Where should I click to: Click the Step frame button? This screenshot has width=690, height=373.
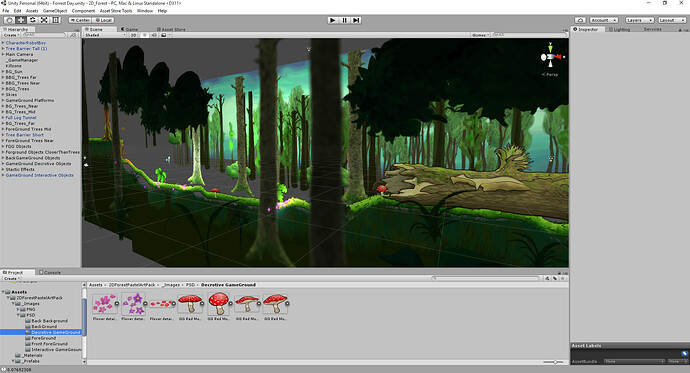pos(356,20)
